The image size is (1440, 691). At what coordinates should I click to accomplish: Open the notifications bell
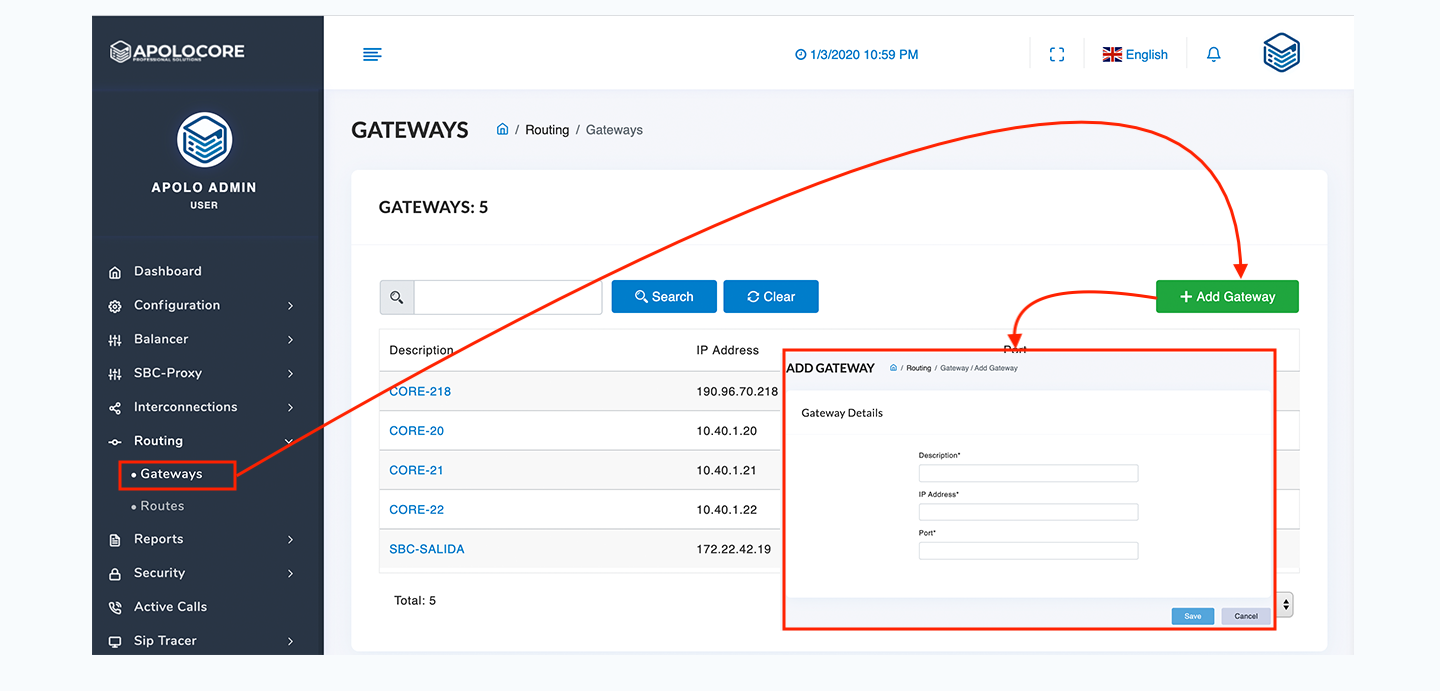click(x=1213, y=54)
